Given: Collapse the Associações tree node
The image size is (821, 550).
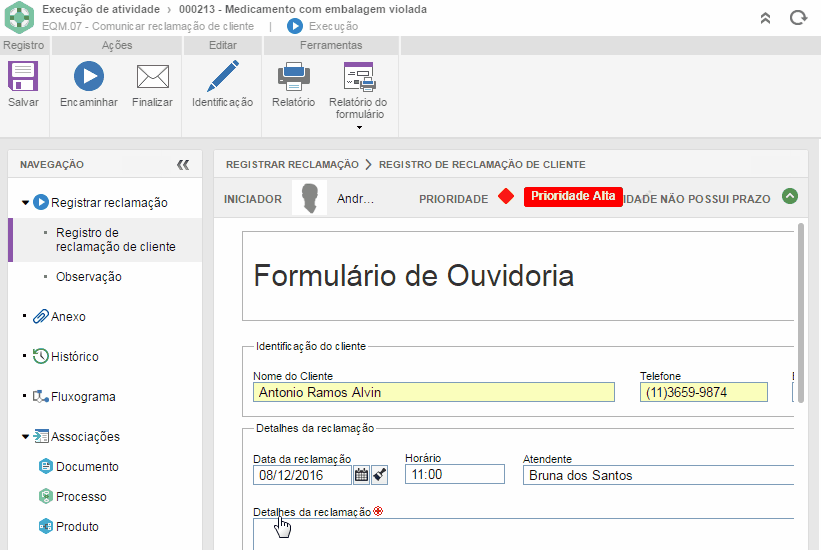Looking at the screenshot, I should pyautogui.click(x=25, y=437).
